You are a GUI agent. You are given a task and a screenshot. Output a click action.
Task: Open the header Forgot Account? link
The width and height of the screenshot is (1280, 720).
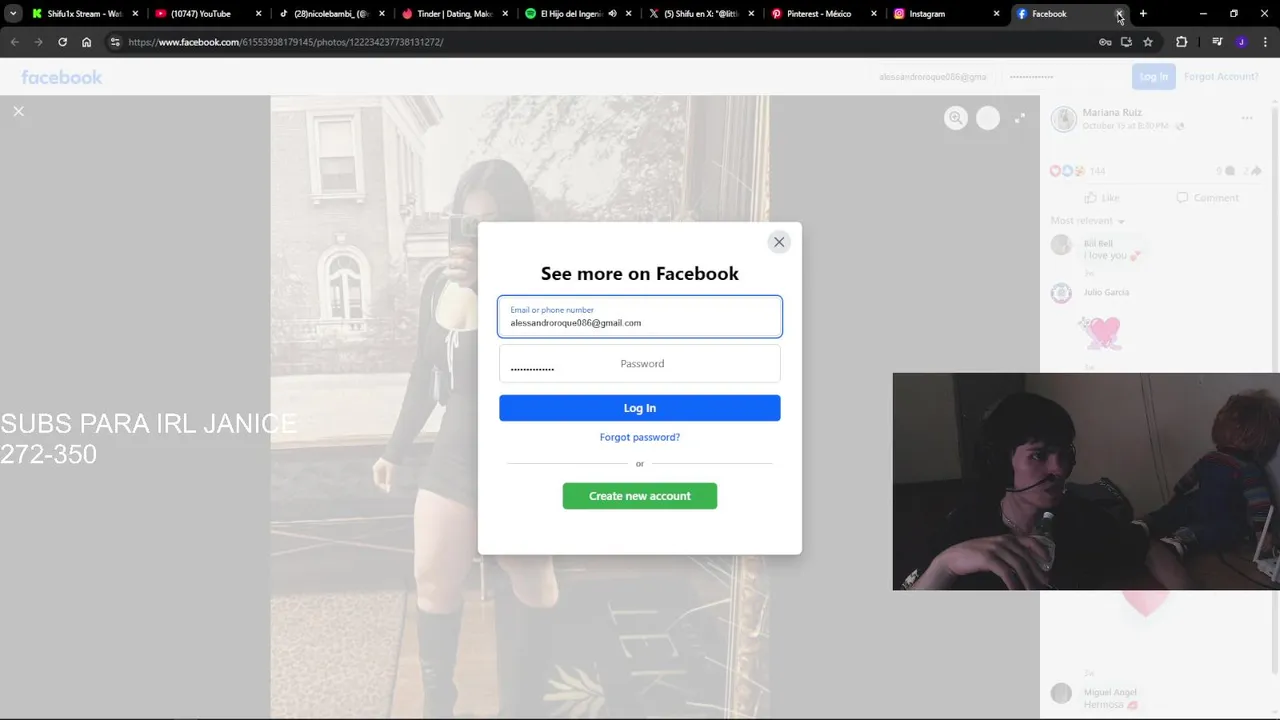[x=1221, y=77]
